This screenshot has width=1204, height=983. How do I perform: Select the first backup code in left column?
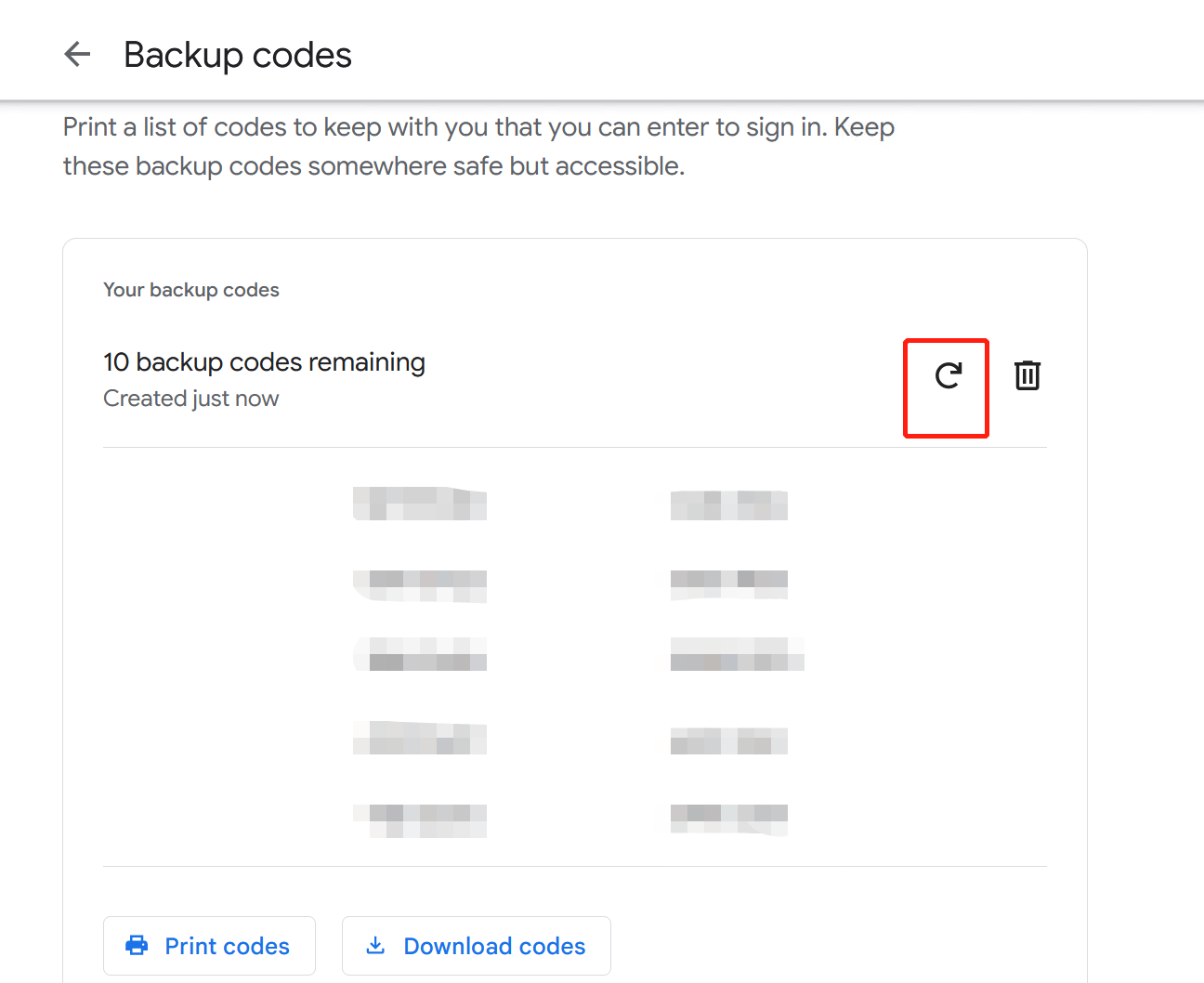click(420, 504)
